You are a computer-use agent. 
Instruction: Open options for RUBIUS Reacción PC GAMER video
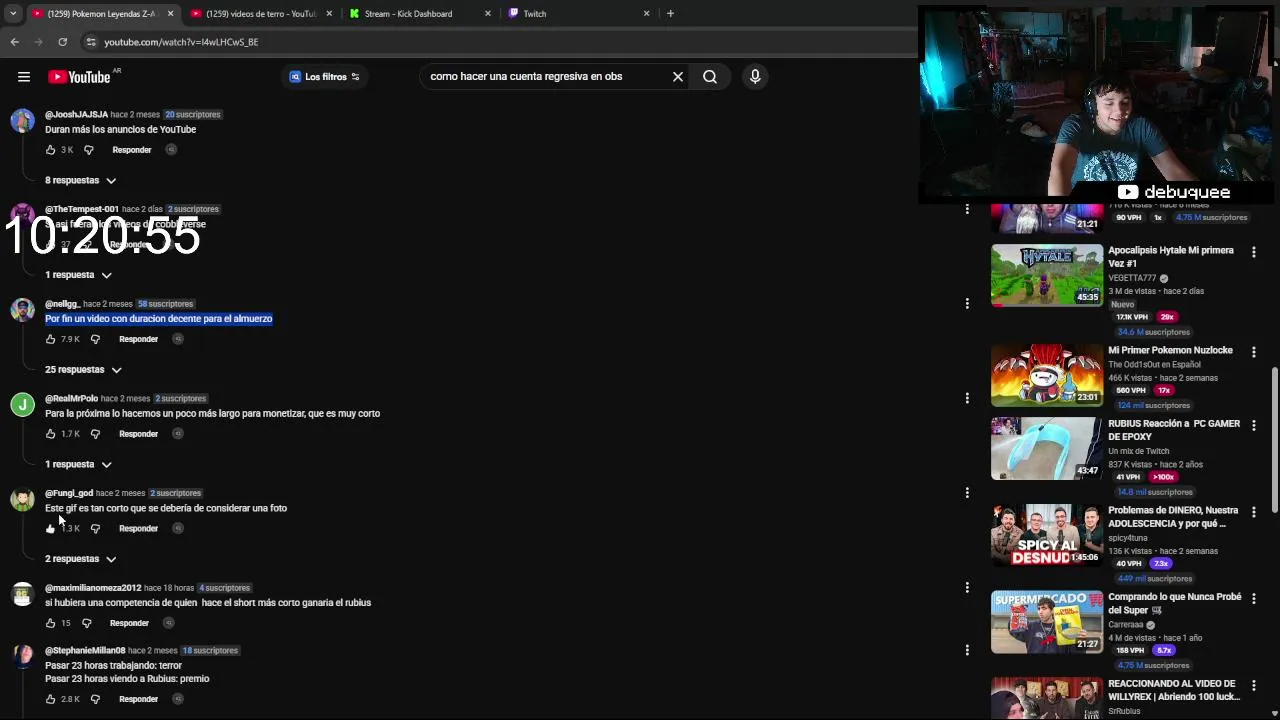(1253, 425)
